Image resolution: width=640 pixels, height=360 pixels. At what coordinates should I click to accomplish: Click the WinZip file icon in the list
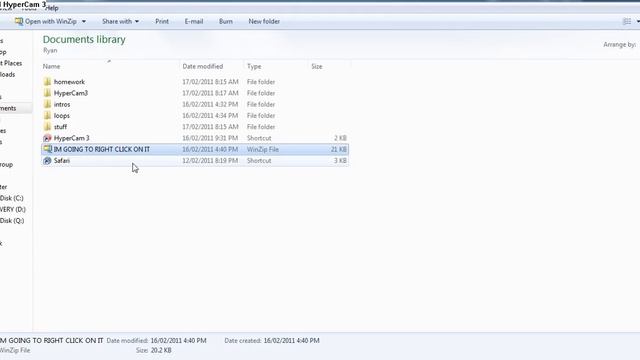coord(47,149)
